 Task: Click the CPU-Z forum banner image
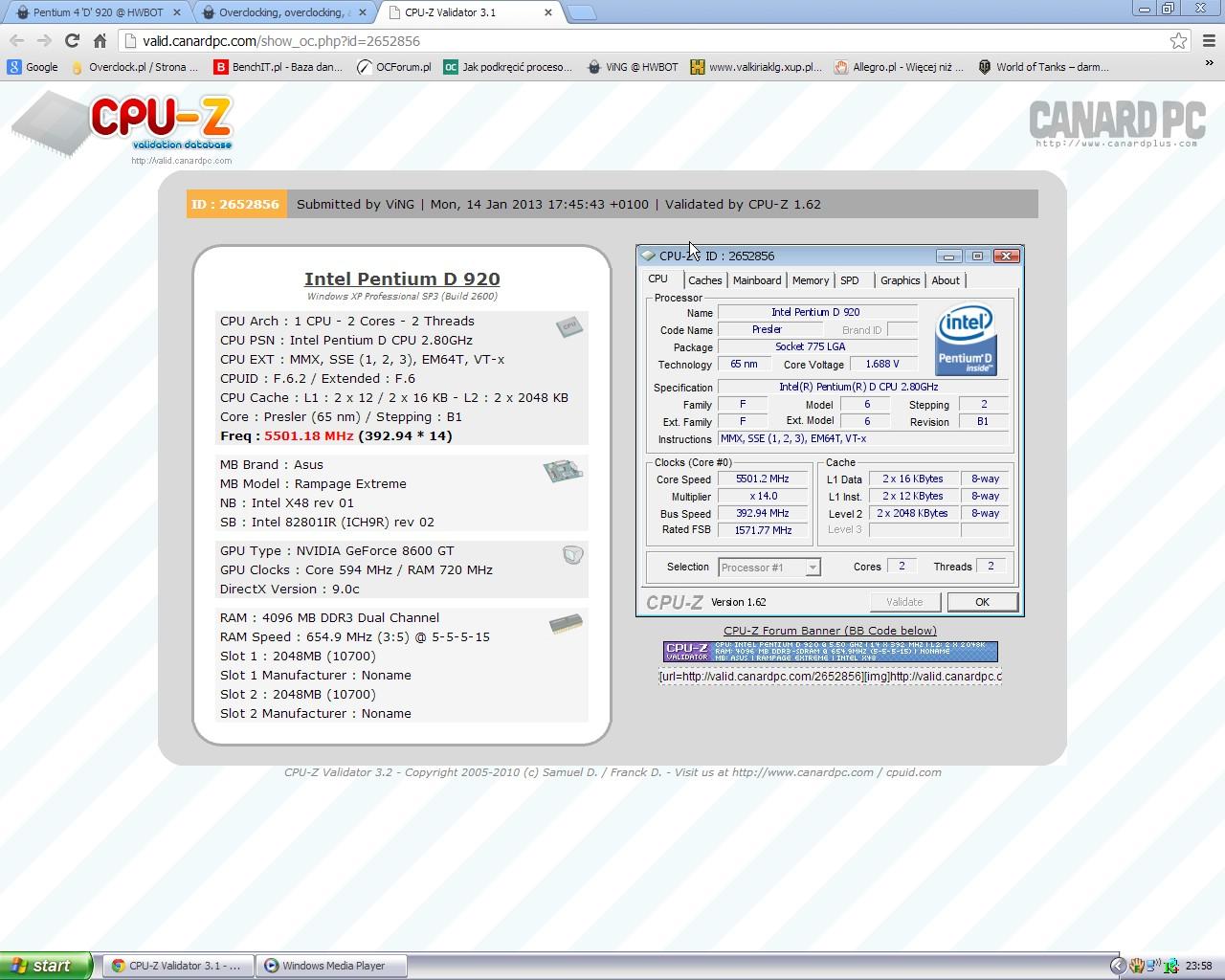[830, 652]
